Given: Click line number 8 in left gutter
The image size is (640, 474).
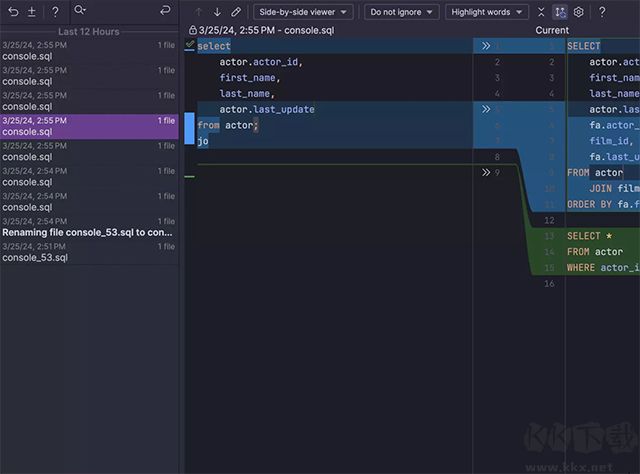Looking at the screenshot, I should click(497, 157).
